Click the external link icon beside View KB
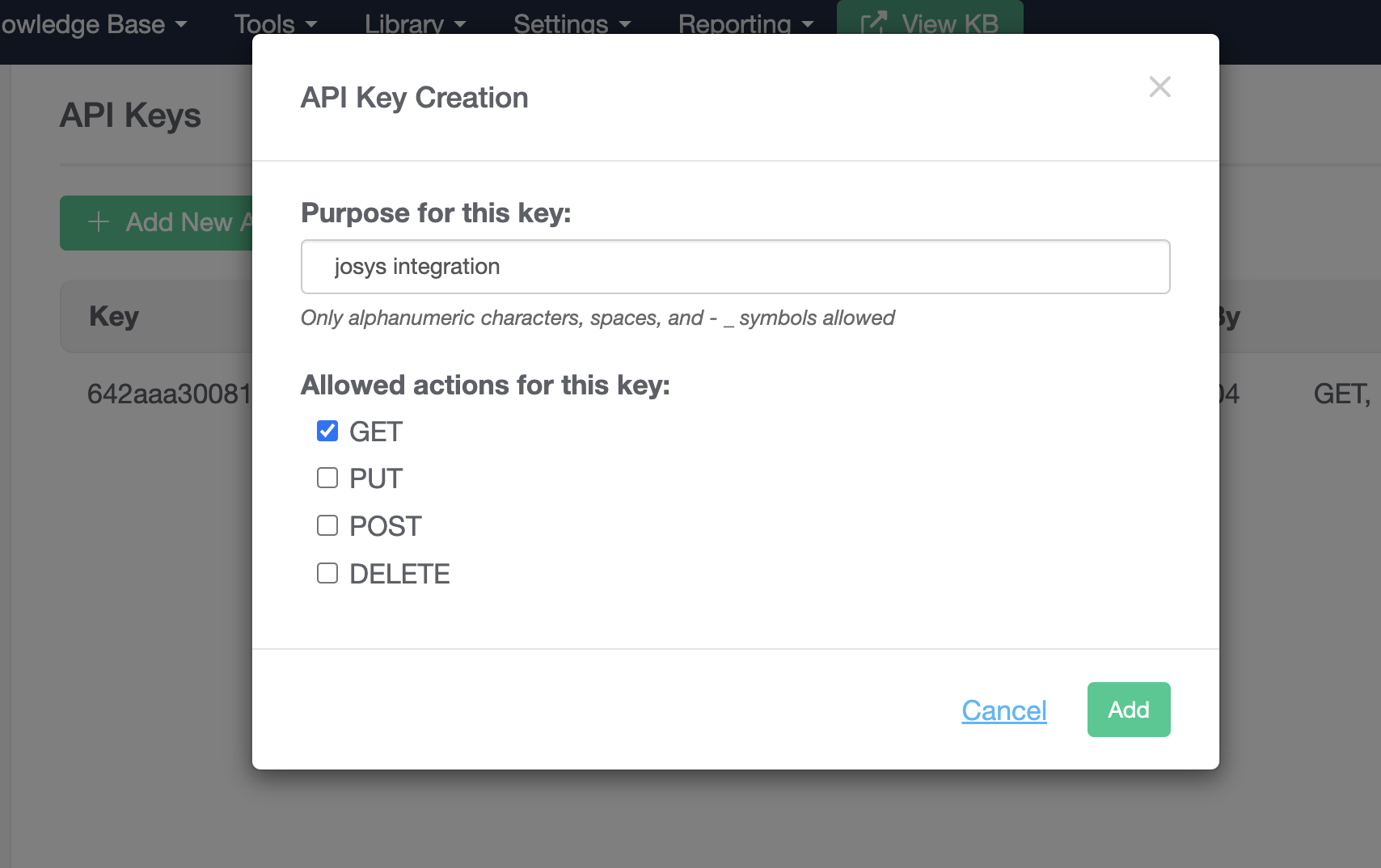The image size is (1381, 868). coord(874,23)
